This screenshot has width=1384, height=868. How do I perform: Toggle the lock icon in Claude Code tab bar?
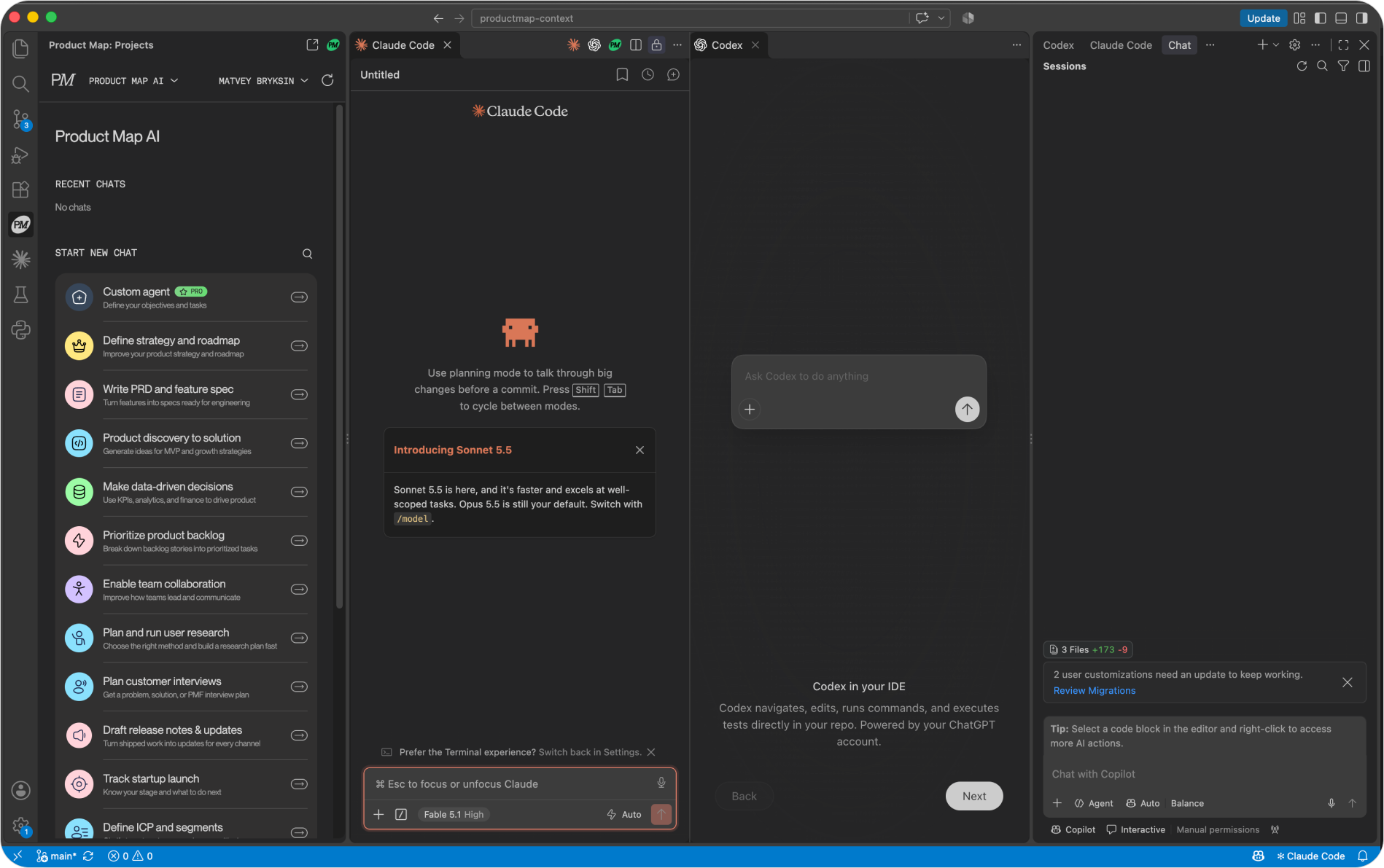click(x=656, y=45)
